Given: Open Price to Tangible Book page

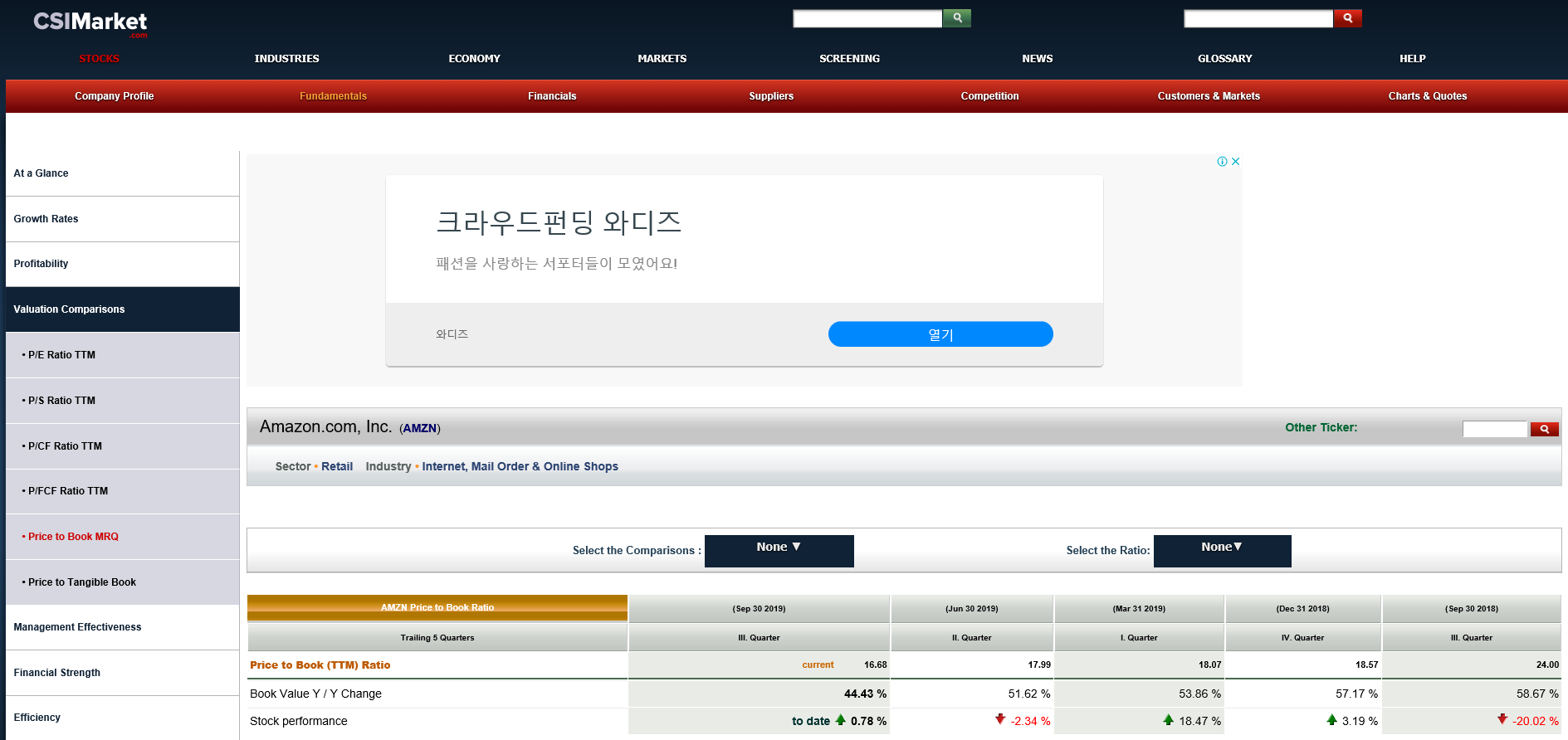Looking at the screenshot, I should click(122, 582).
